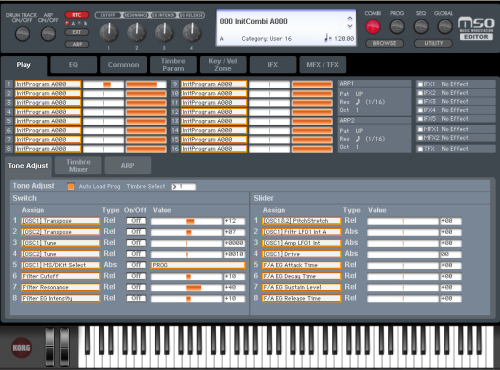Click the down arrow in the combi display
500x370 pixels.
click(x=350, y=26)
